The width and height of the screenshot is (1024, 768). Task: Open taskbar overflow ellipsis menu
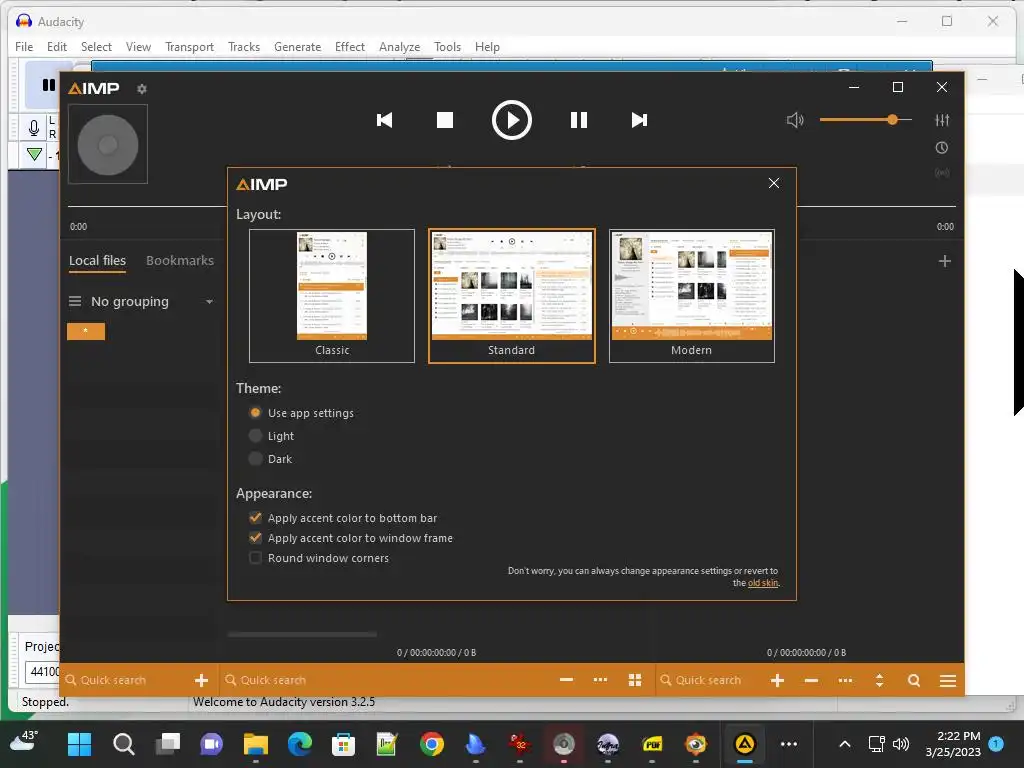pyautogui.click(x=789, y=744)
